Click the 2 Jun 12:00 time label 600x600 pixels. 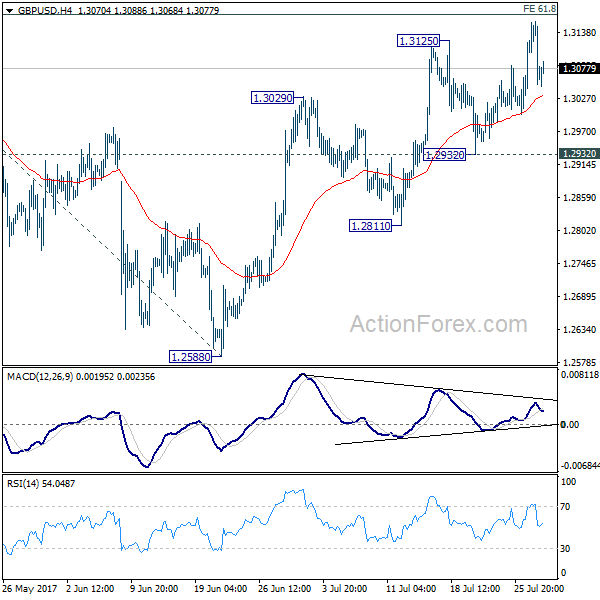(90, 588)
